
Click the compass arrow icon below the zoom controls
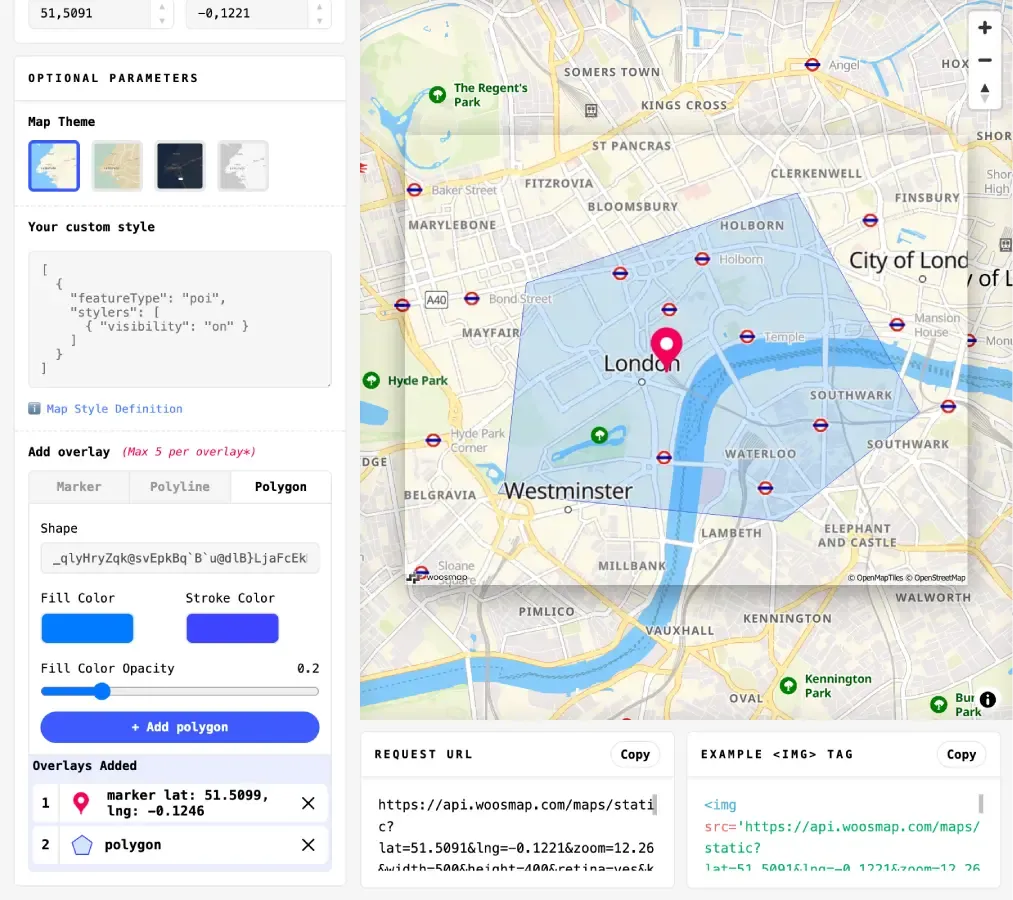tap(984, 93)
